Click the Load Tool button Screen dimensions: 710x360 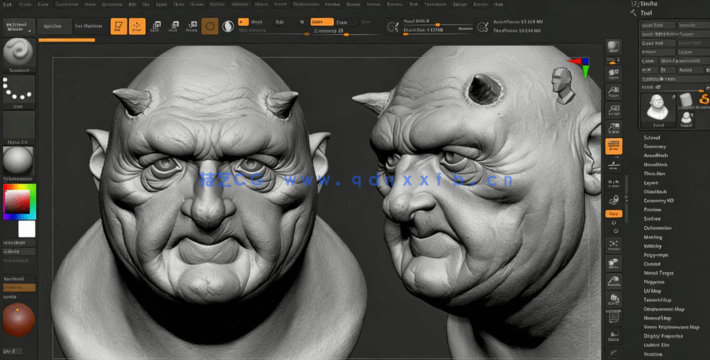point(659,25)
